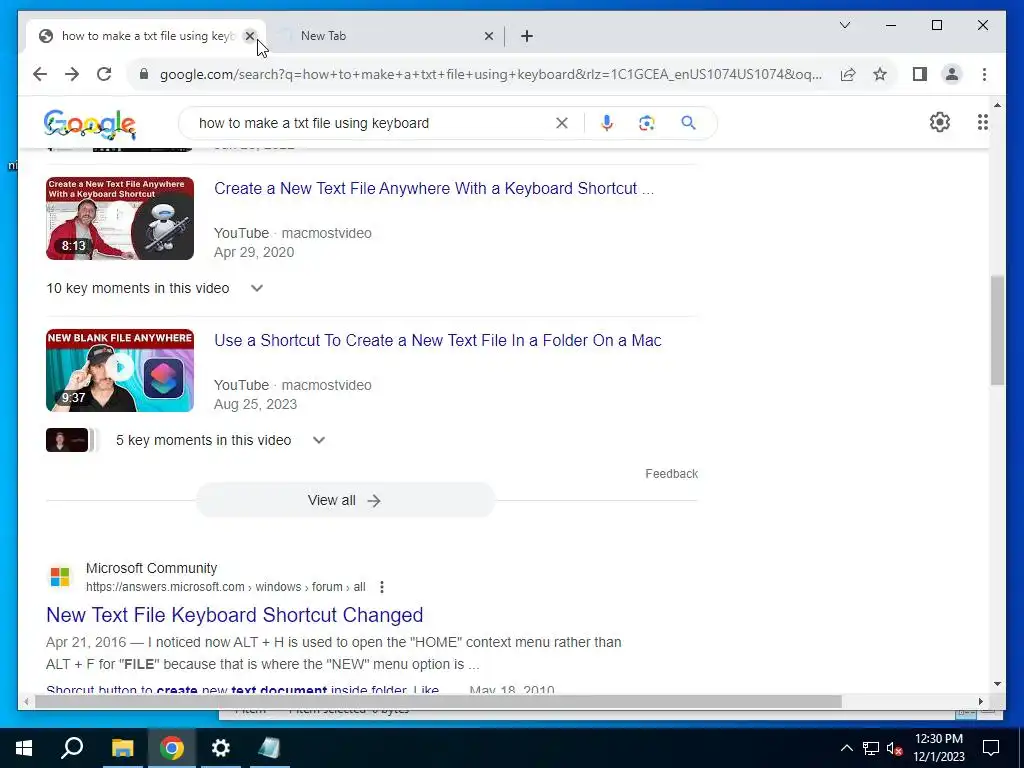Click the vertical page scrollbar thumb
The image size is (1024, 768).
(997, 330)
